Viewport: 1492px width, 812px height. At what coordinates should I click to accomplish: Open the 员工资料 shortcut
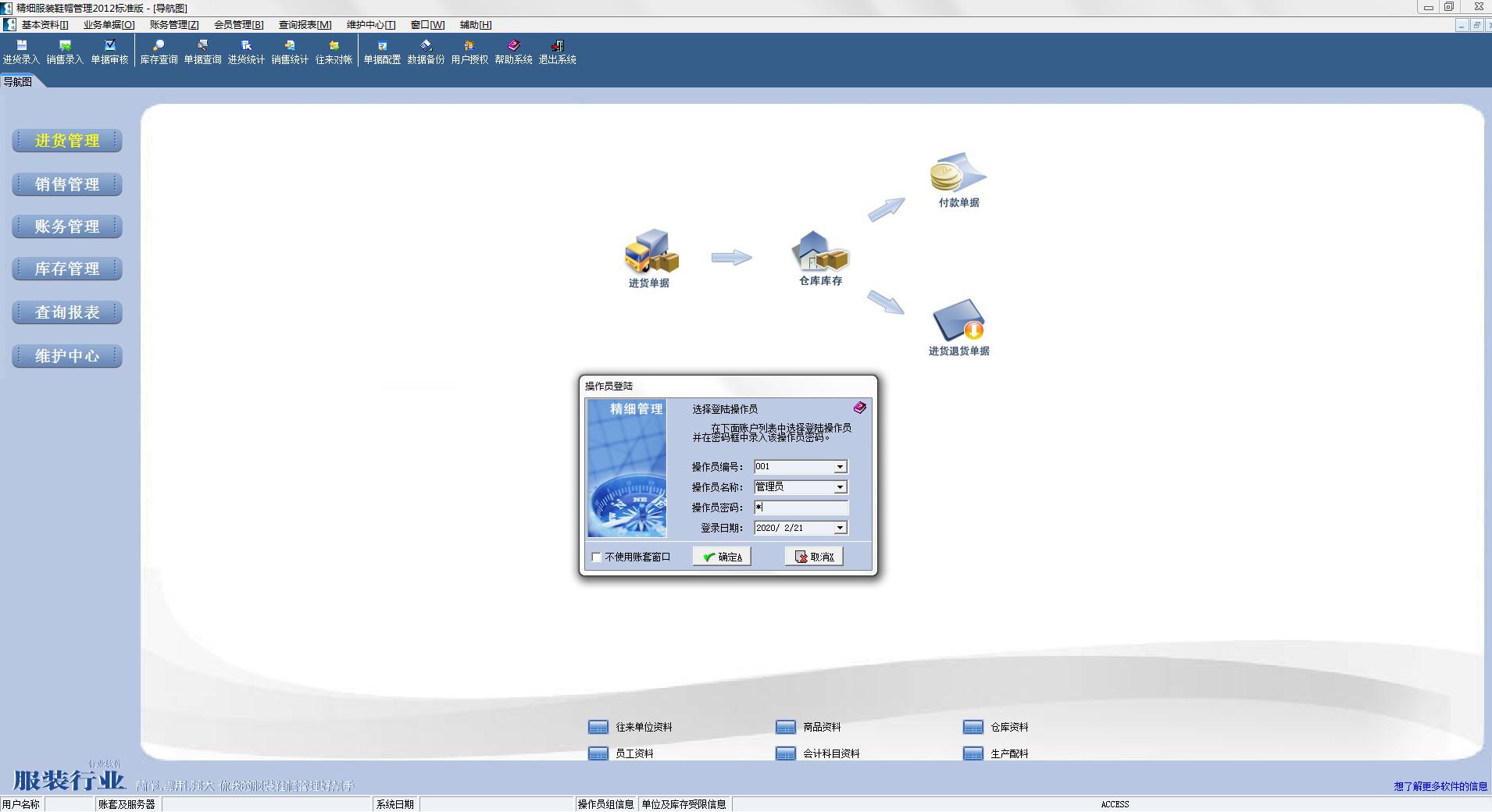click(x=621, y=753)
